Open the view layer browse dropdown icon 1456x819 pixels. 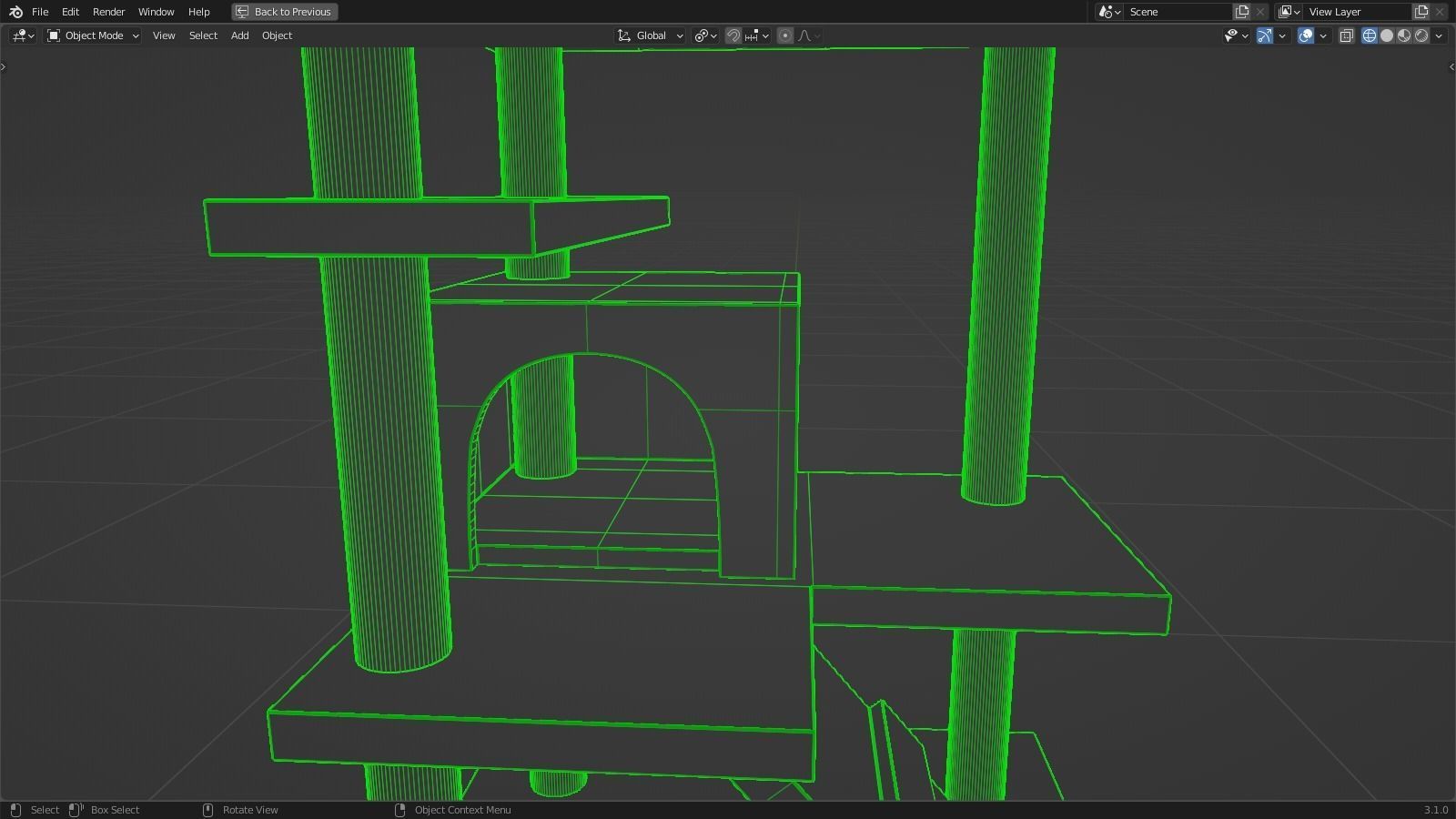tap(1289, 12)
